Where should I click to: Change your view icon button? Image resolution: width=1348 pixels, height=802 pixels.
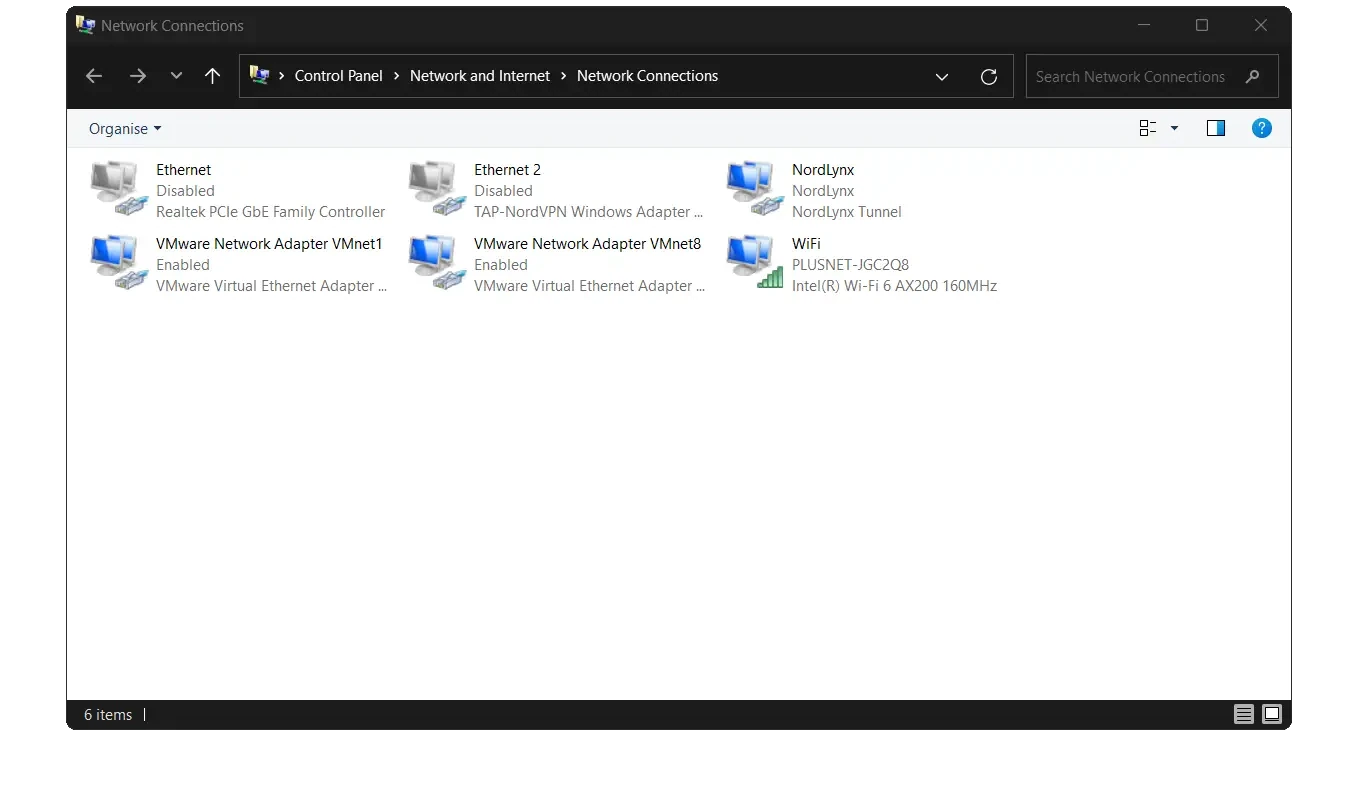tap(1148, 128)
